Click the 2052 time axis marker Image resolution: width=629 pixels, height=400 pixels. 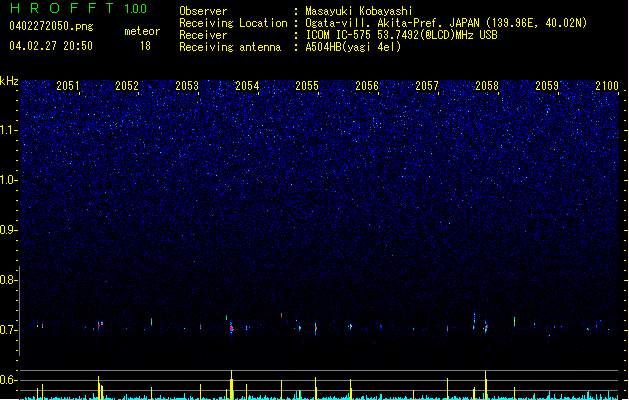[127, 86]
